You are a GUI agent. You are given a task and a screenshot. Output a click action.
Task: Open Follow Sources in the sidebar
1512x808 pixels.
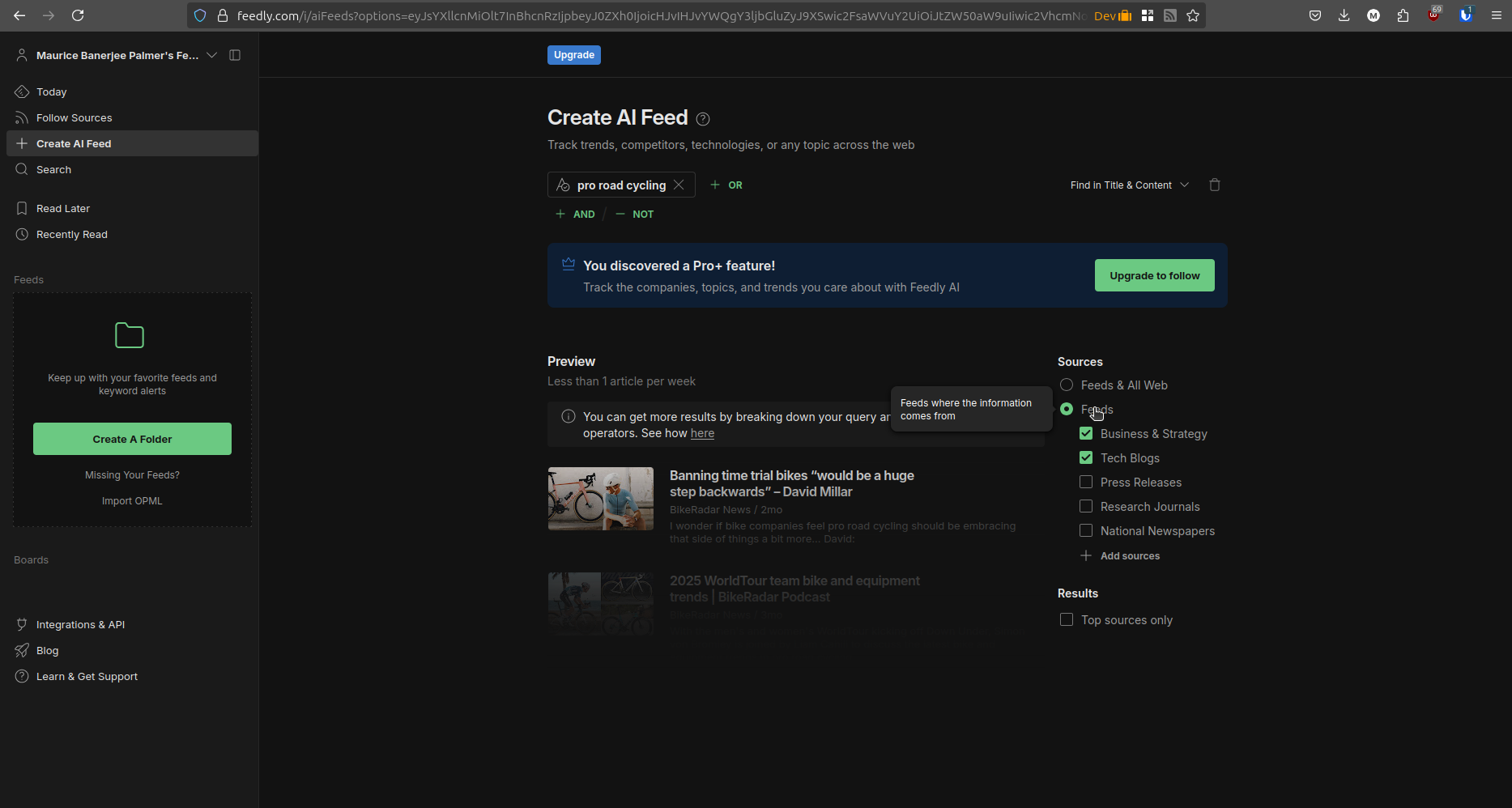click(74, 118)
